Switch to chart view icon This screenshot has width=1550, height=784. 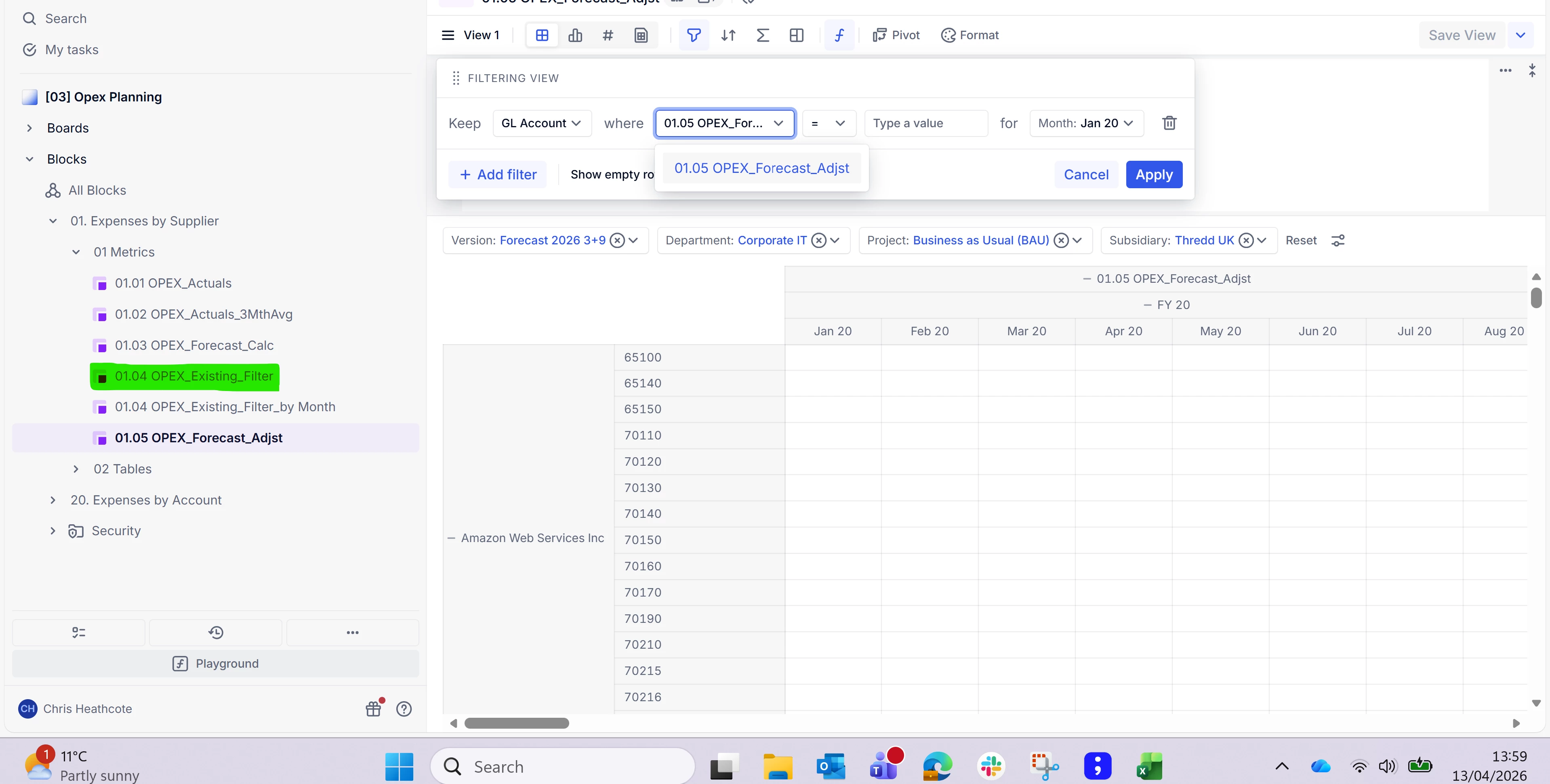(x=575, y=36)
